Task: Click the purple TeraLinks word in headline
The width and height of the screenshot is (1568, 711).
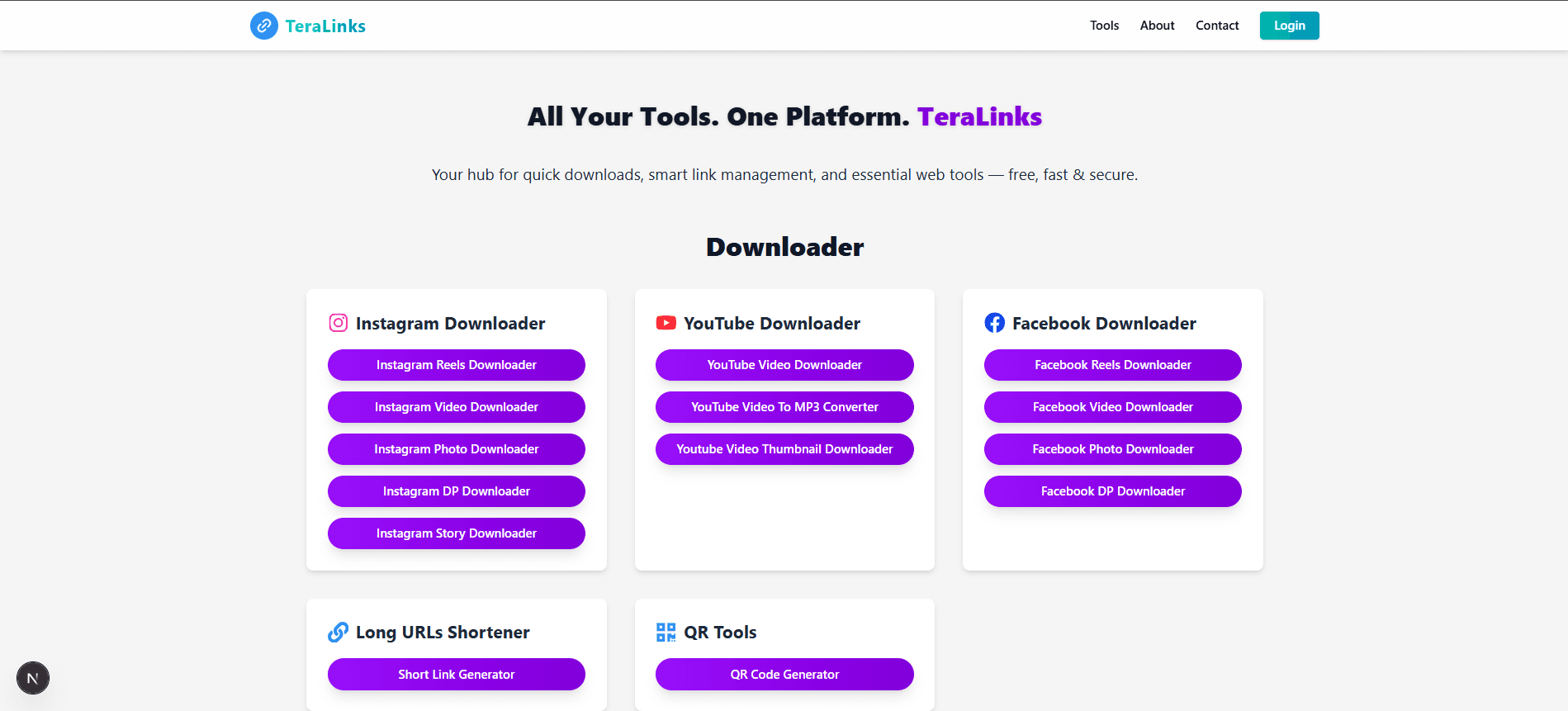Action: (x=979, y=116)
